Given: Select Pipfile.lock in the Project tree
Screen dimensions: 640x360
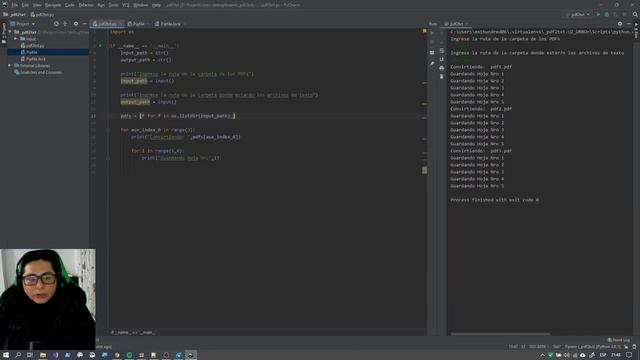Looking at the screenshot, I should 35,59.
